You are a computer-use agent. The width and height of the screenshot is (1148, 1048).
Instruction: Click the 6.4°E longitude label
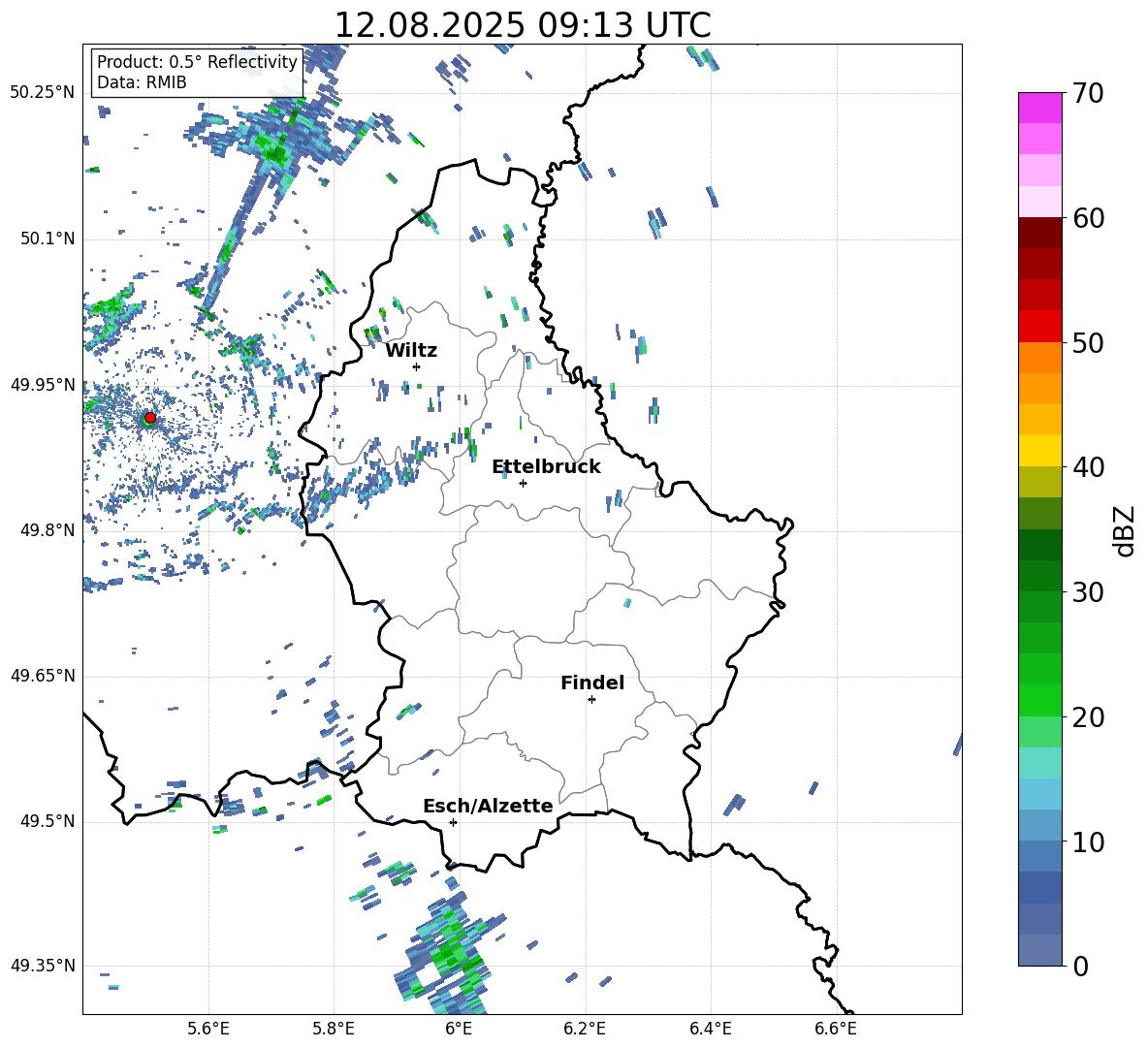[710, 1029]
